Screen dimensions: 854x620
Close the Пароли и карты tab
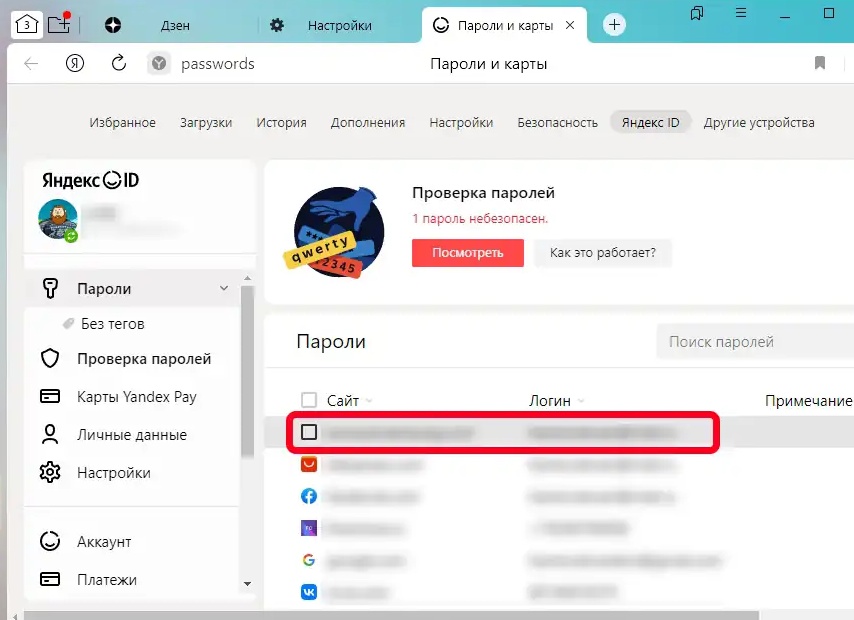click(570, 25)
